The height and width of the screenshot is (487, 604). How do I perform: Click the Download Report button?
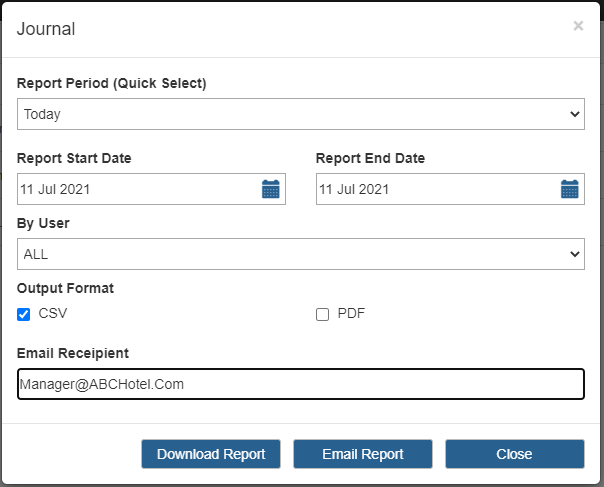pos(211,454)
